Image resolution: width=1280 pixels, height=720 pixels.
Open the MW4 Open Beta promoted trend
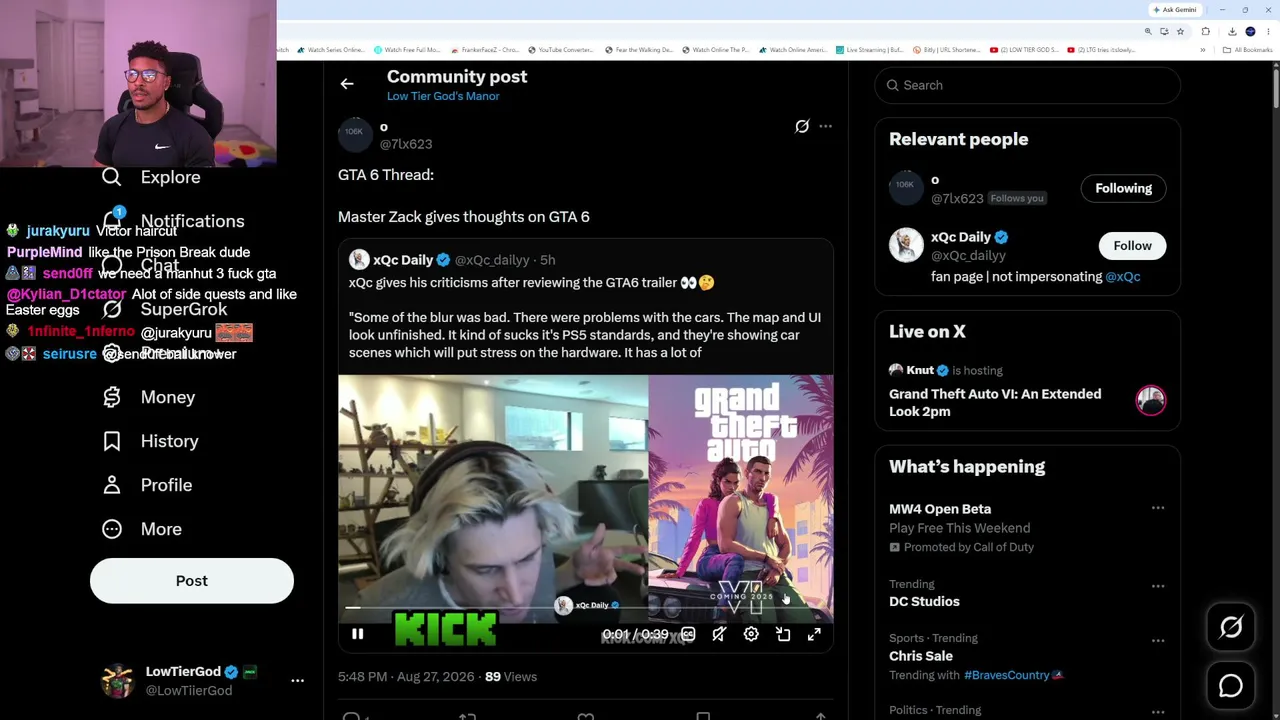(940, 509)
